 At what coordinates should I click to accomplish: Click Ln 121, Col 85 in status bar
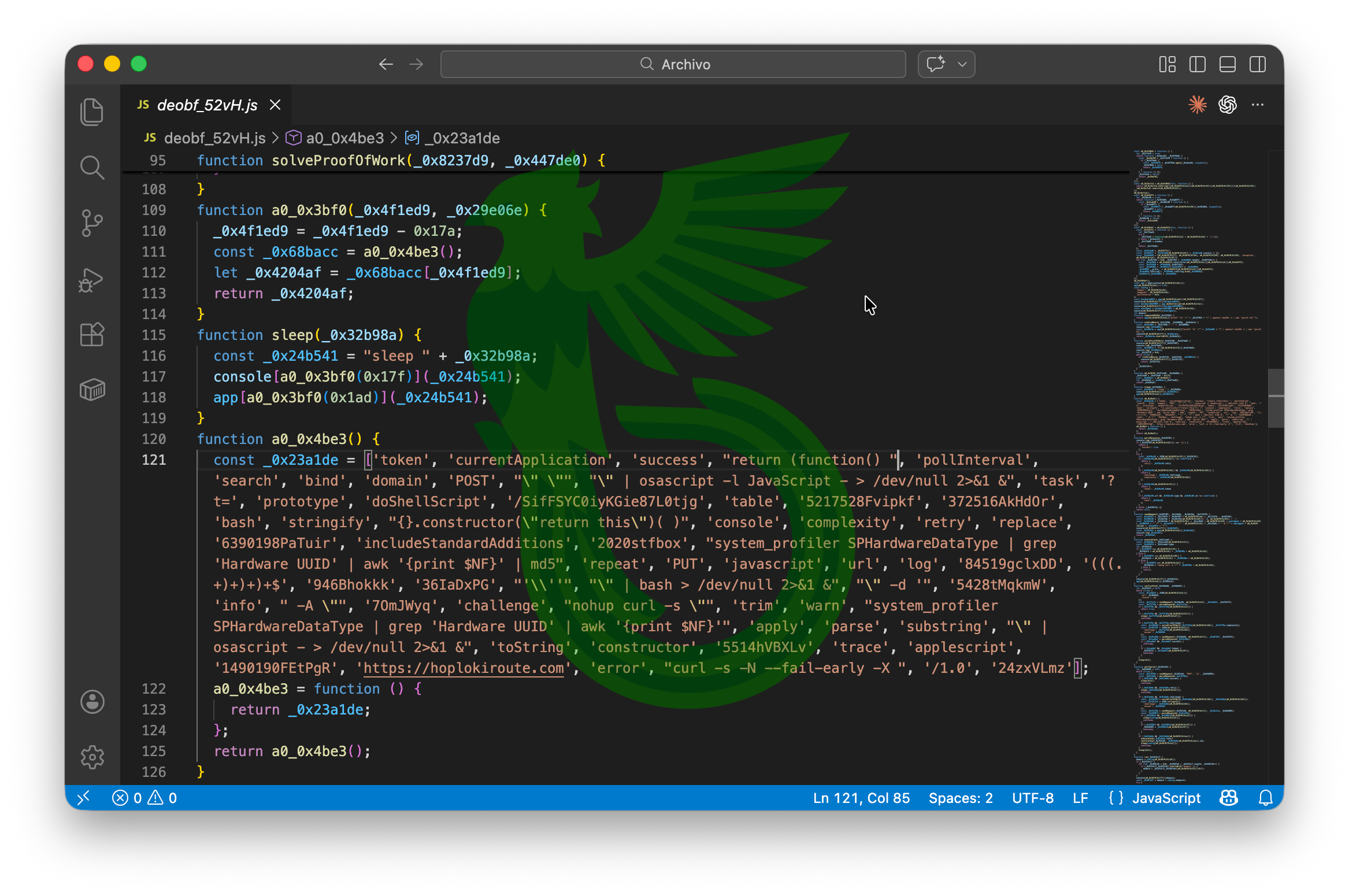[861, 798]
